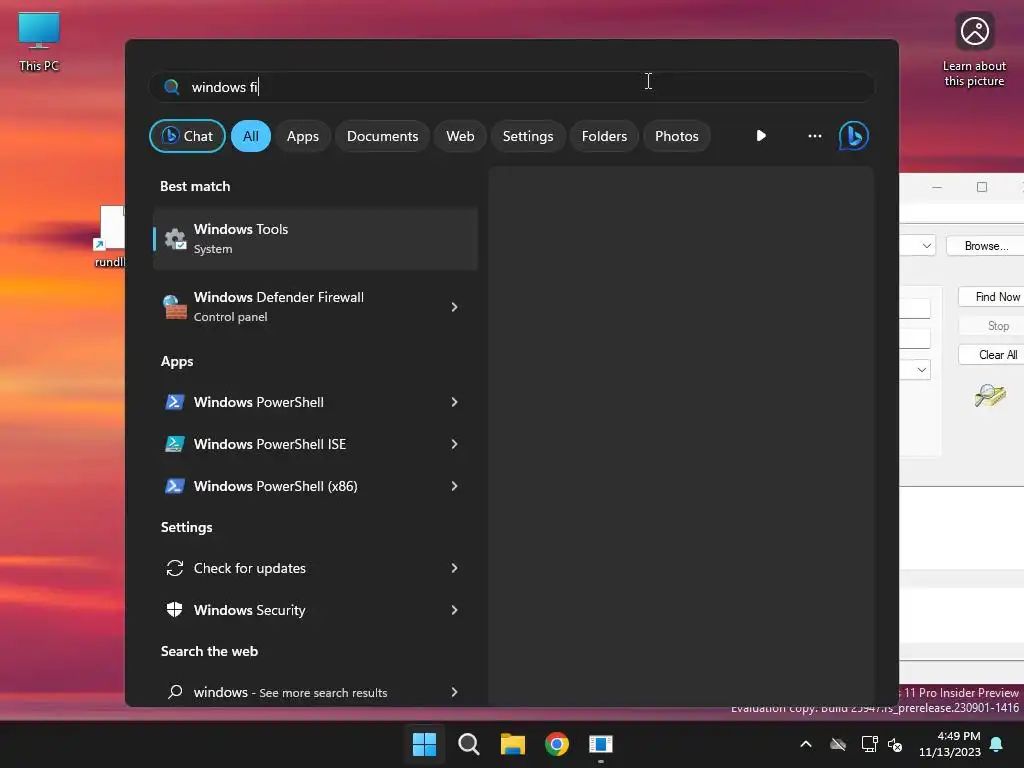Launch Google Chrome from taskbar
The image size is (1024, 768).
click(x=557, y=744)
